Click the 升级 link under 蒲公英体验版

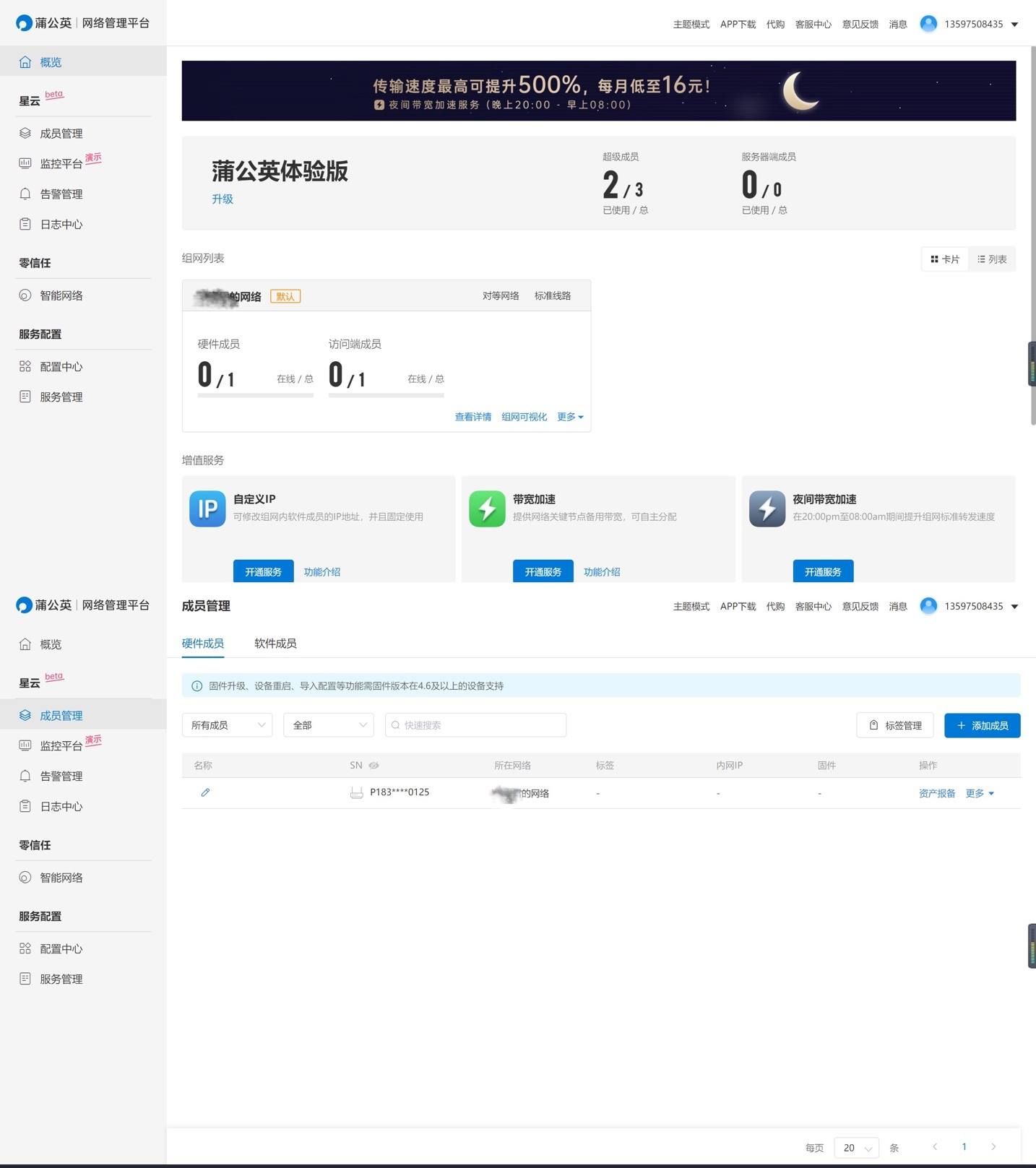tap(223, 199)
